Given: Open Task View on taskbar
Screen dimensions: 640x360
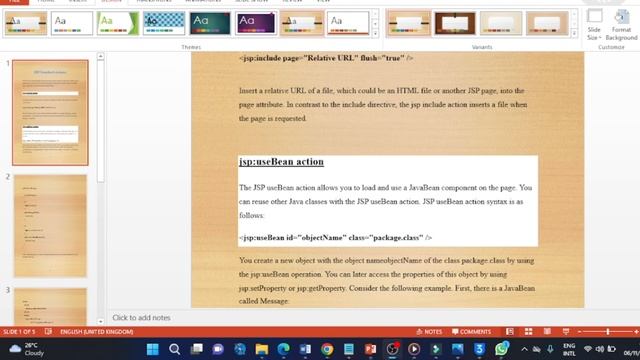Looking at the screenshot, I should click(196, 349).
